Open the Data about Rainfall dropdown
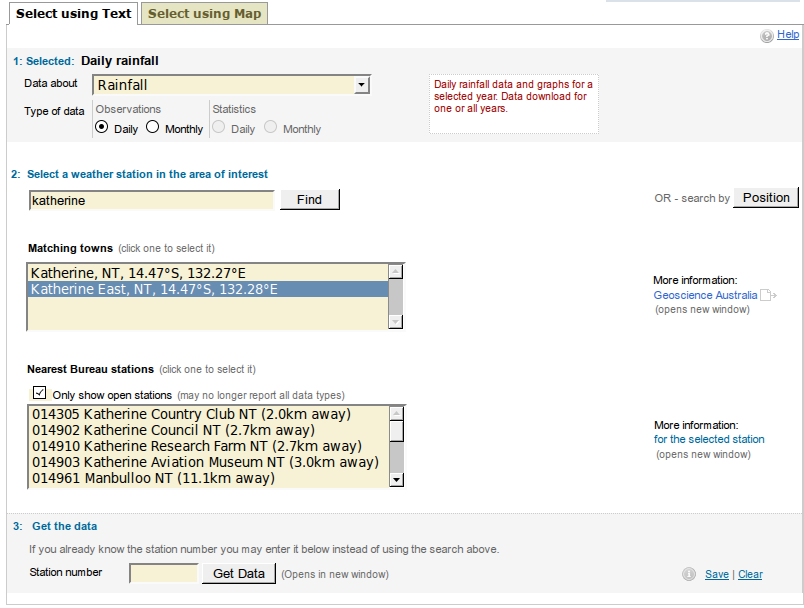The width and height of the screenshot is (804, 608). click(x=232, y=86)
